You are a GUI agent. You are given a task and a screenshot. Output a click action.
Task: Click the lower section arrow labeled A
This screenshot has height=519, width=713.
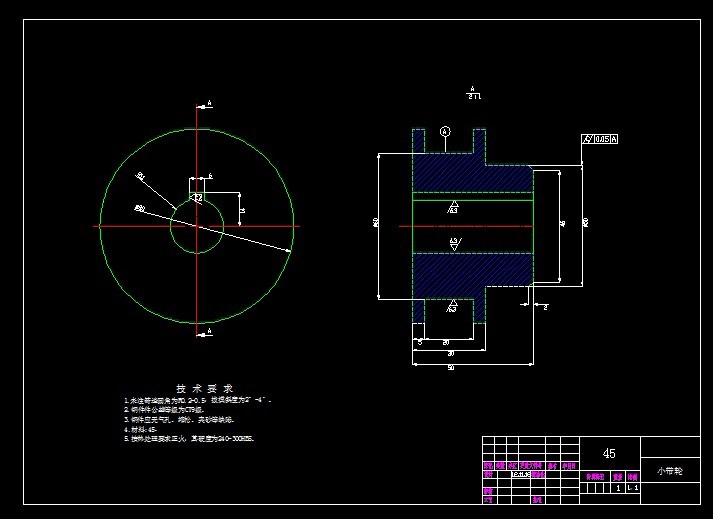pyautogui.click(x=205, y=333)
